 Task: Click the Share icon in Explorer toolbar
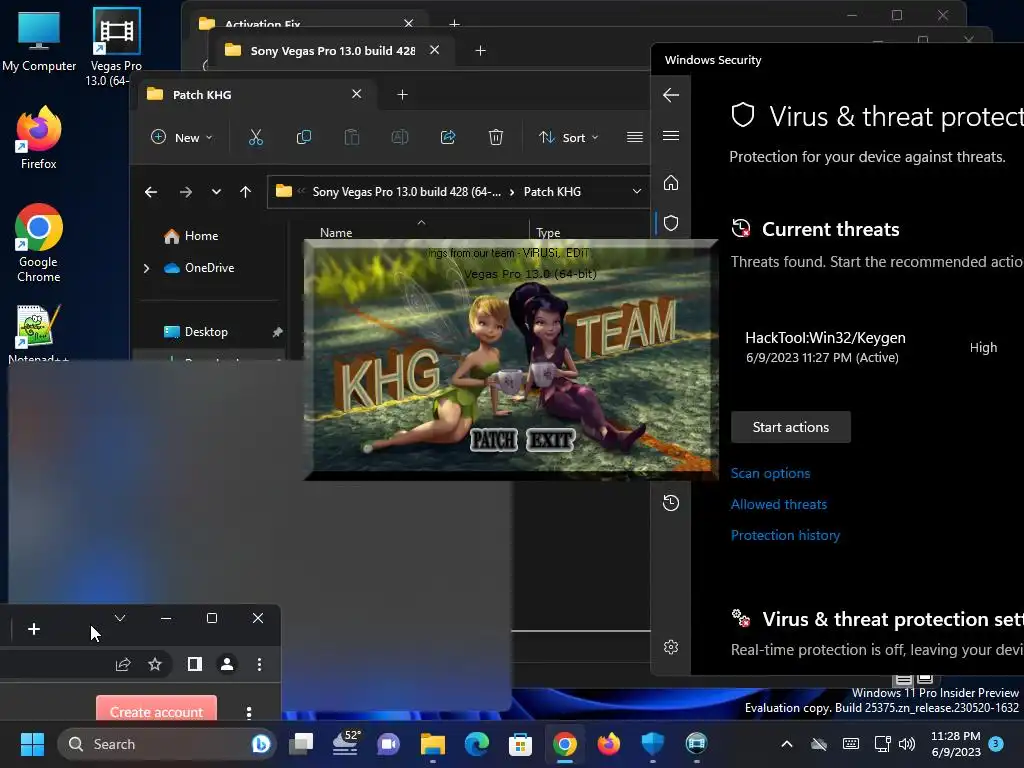point(448,137)
